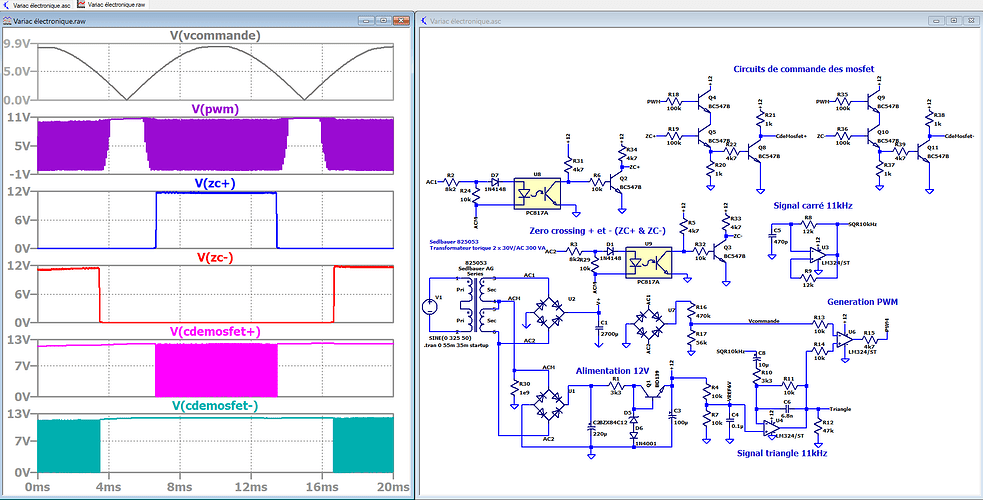The height and width of the screenshot is (500, 983).
Task: Click the Vcommande net label in schematic
Action: click(764, 321)
